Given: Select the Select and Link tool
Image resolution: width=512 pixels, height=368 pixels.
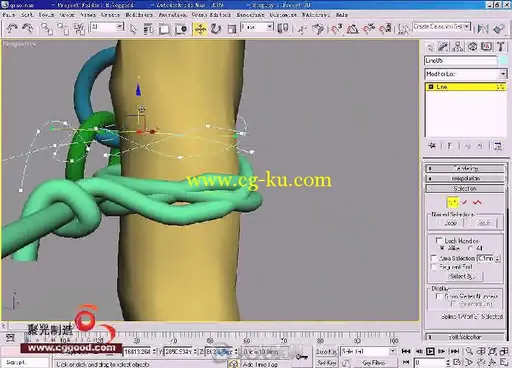Looking at the screenshot, I should [47, 29].
